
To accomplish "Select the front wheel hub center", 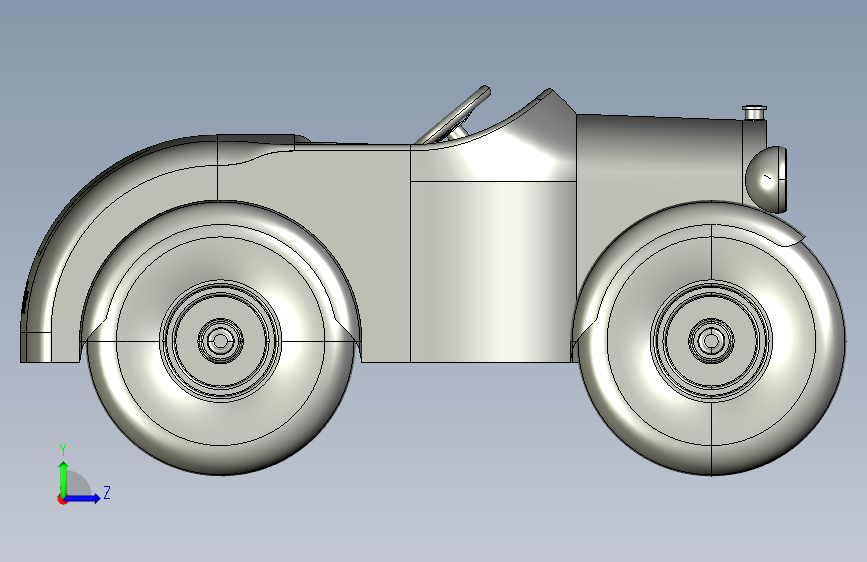I will coord(711,341).
